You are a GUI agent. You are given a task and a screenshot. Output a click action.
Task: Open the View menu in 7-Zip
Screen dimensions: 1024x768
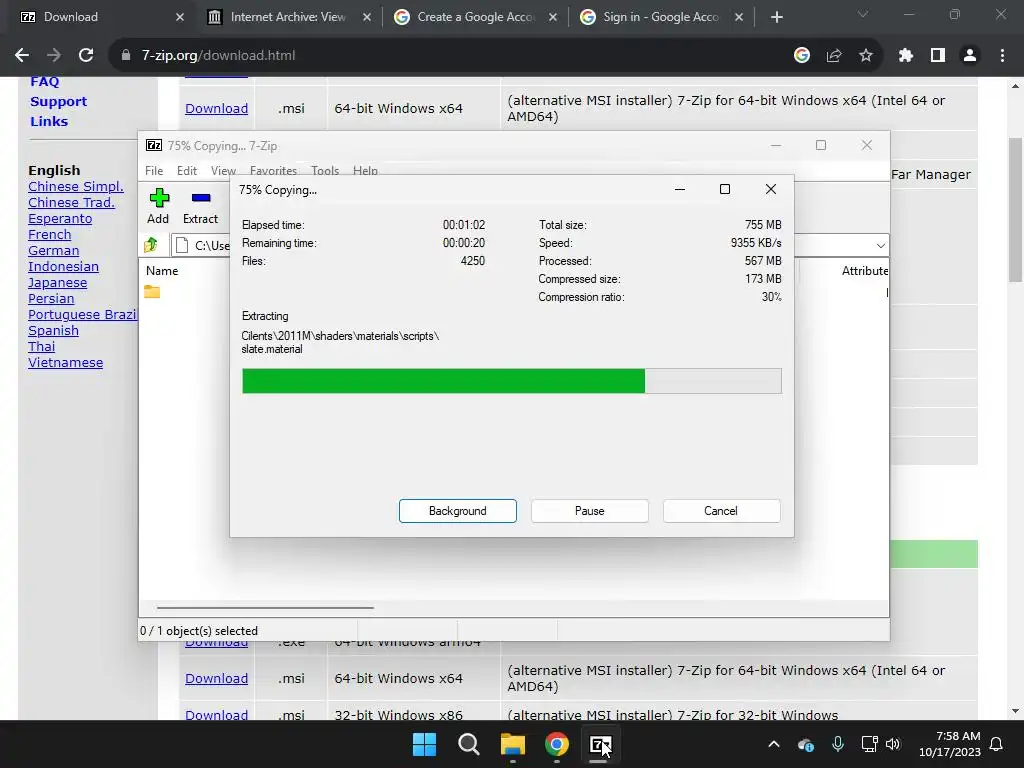coord(223,170)
